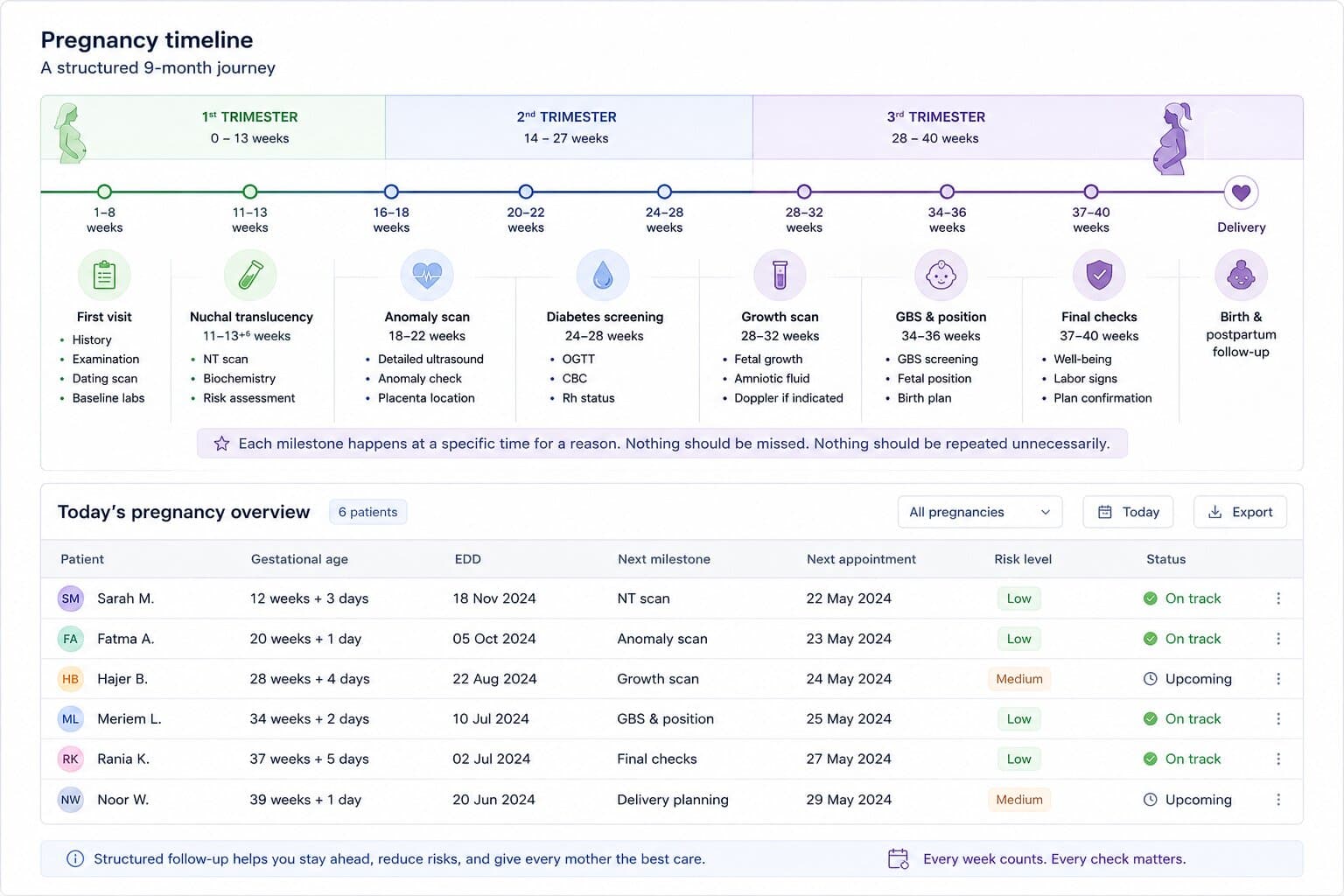This screenshot has width=1344, height=896.
Task: Click the clock status icon for Noor W.
Action: click(1151, 800)
